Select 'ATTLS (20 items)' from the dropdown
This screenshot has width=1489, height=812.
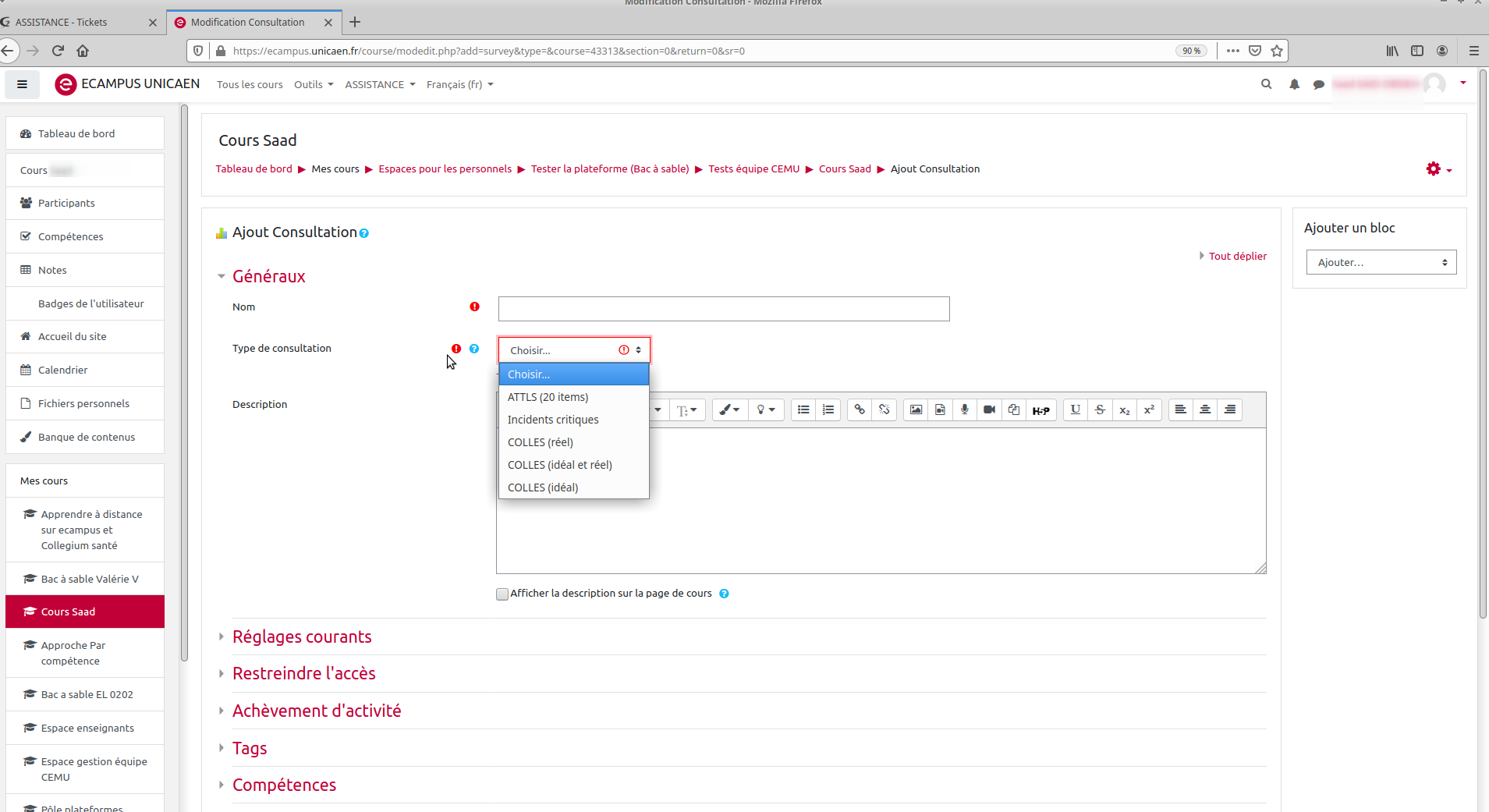548,397
